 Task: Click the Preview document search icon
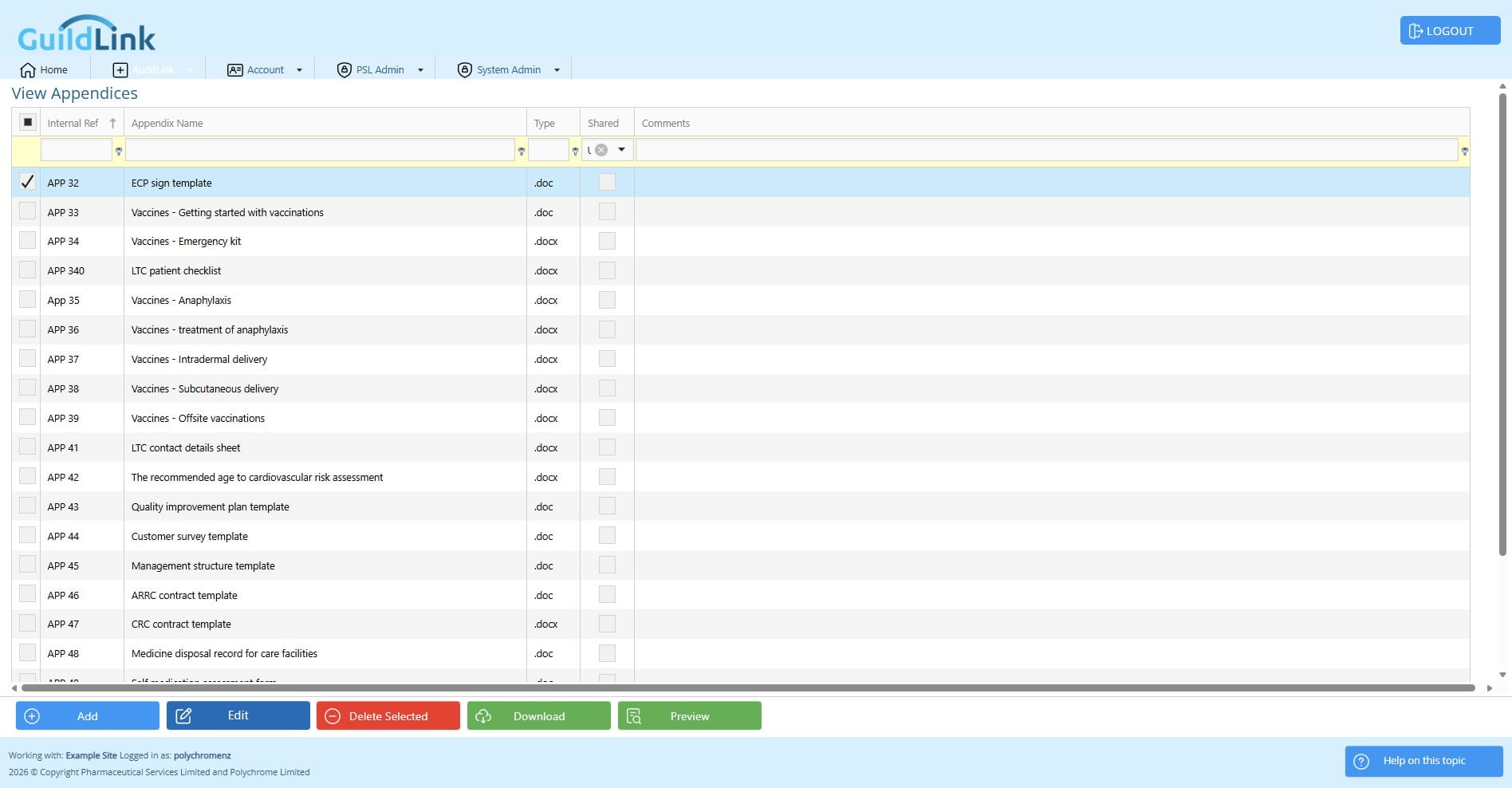(x=634, y=716)
